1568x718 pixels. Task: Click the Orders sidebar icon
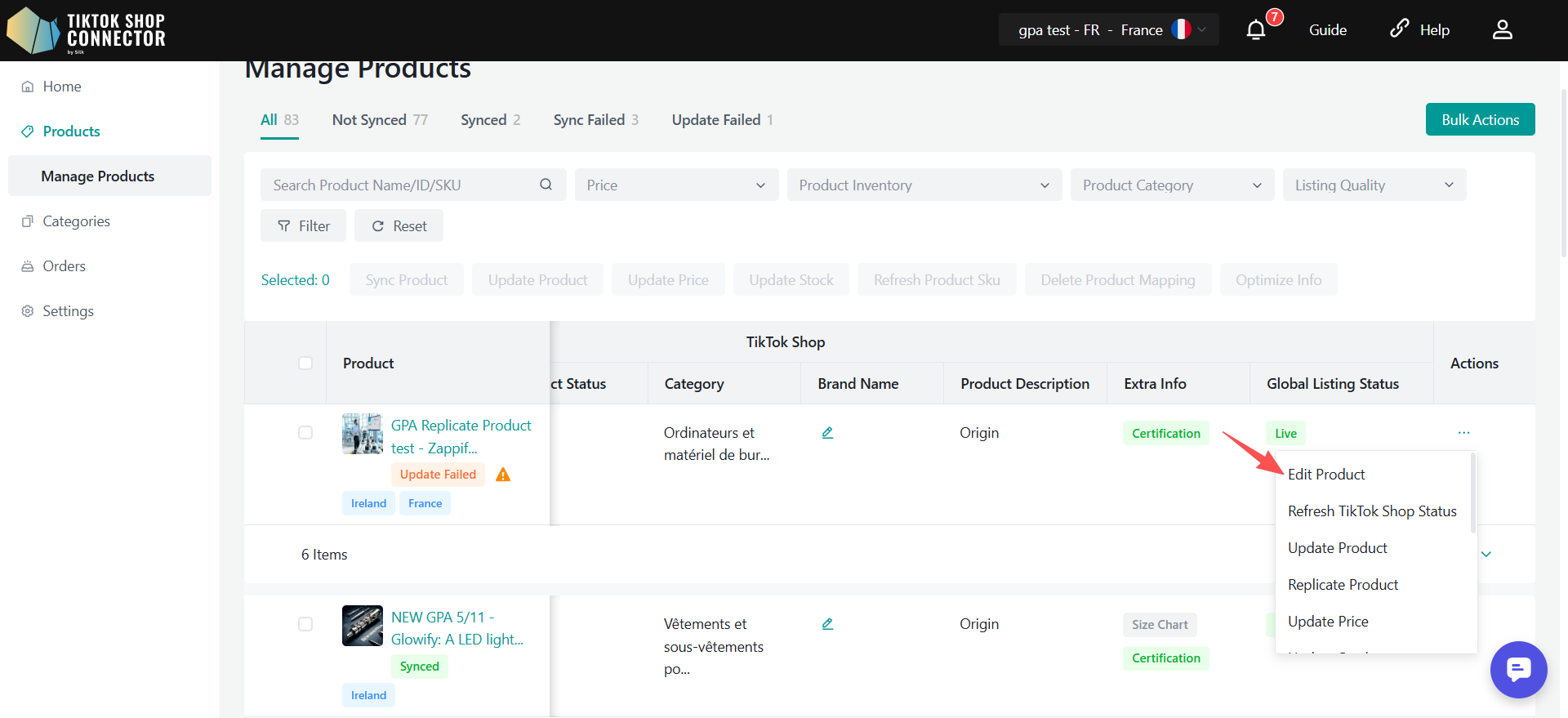click(28, 266)
